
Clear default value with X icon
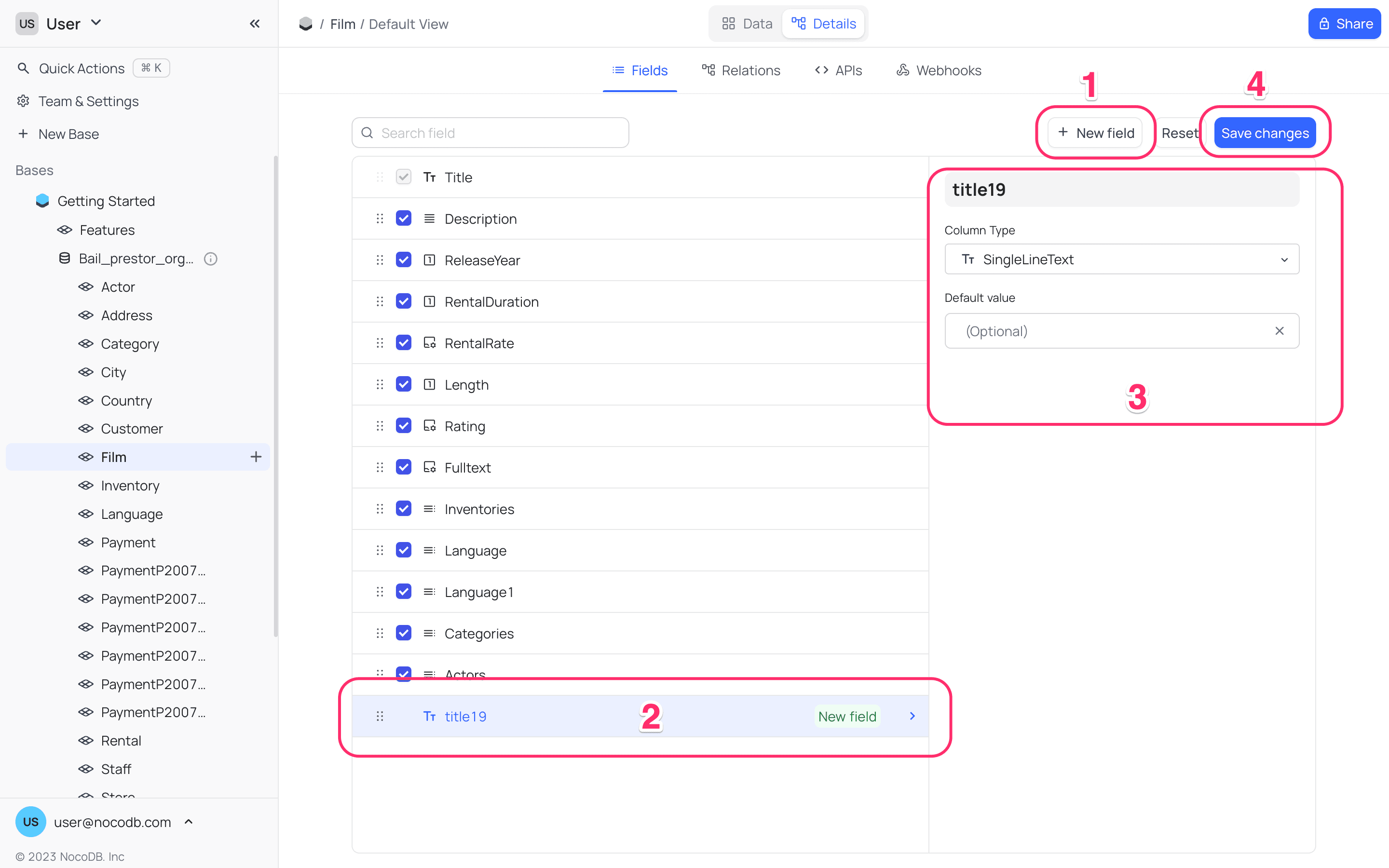[x=1279, y=331]
